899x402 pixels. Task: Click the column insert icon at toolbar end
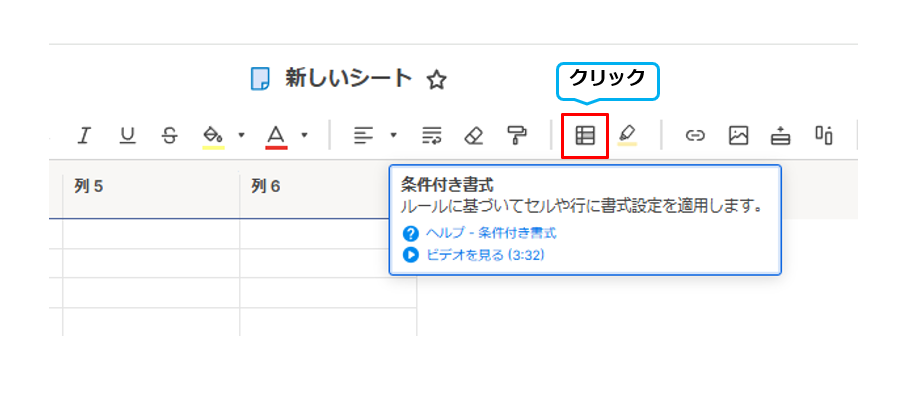tap(823, 136)
